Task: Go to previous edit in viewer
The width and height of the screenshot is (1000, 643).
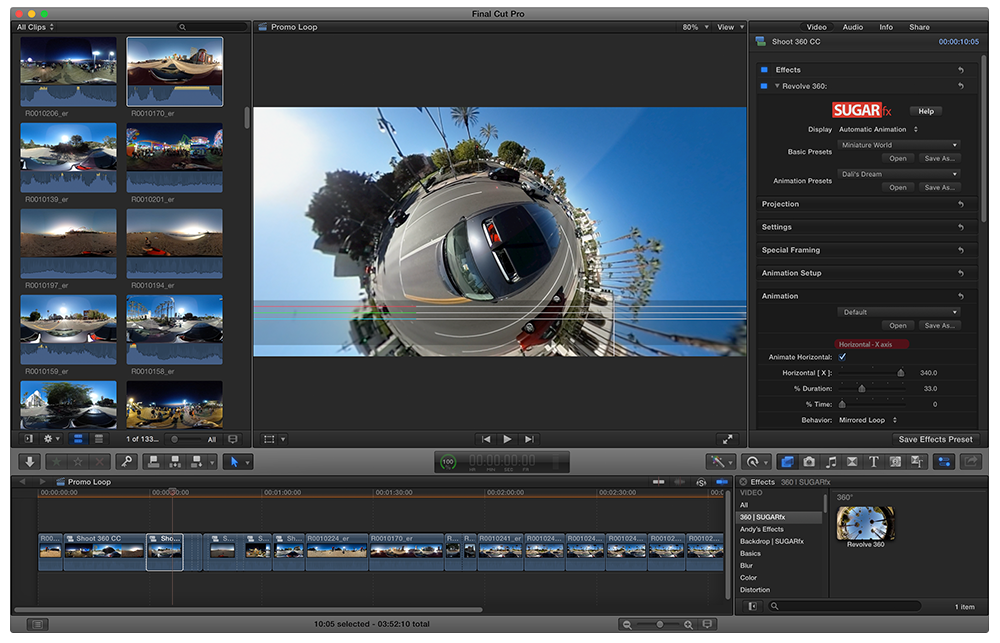Action: point(486,439)
